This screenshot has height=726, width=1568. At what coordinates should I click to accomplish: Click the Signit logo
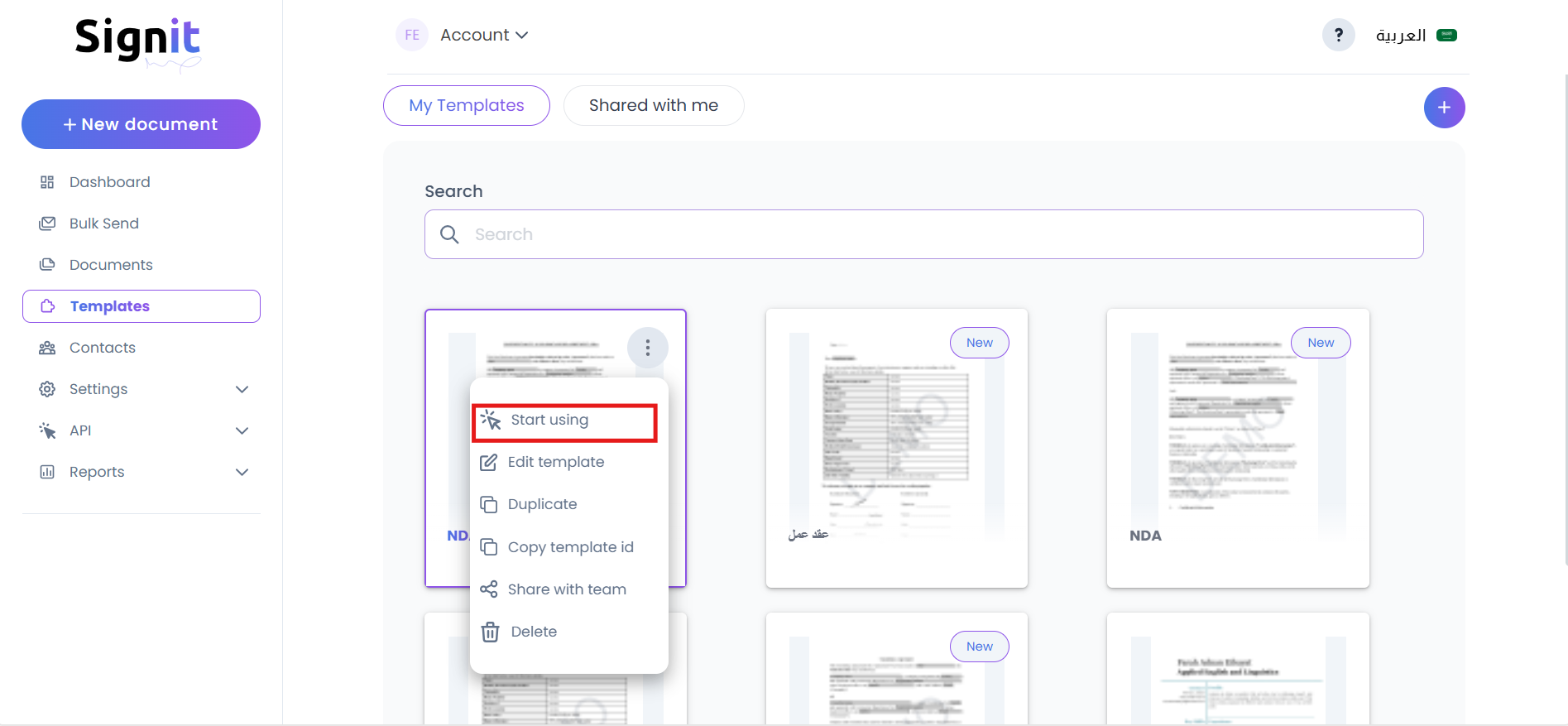[x=138, y=43]
